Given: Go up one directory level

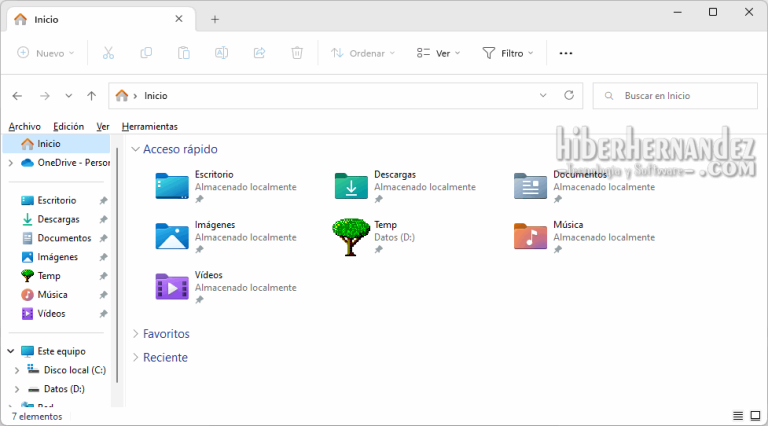Looking at the screenshot, I should pos(92,96).
